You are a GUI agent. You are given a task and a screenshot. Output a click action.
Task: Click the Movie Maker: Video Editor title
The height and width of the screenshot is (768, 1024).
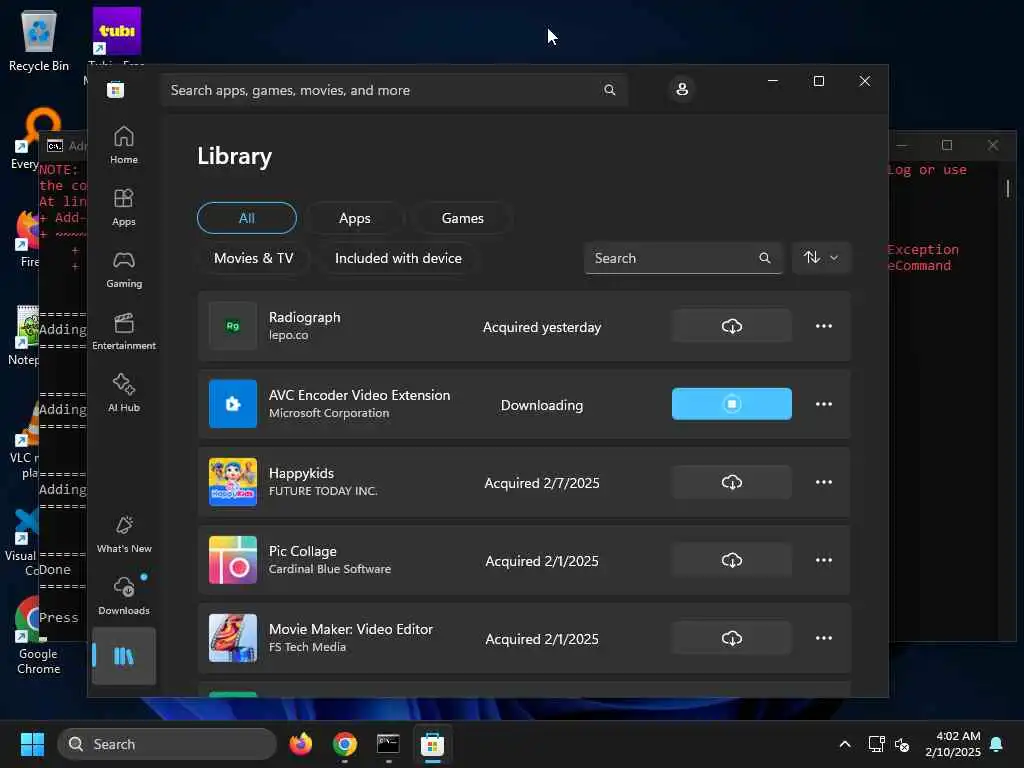[351, 630]
